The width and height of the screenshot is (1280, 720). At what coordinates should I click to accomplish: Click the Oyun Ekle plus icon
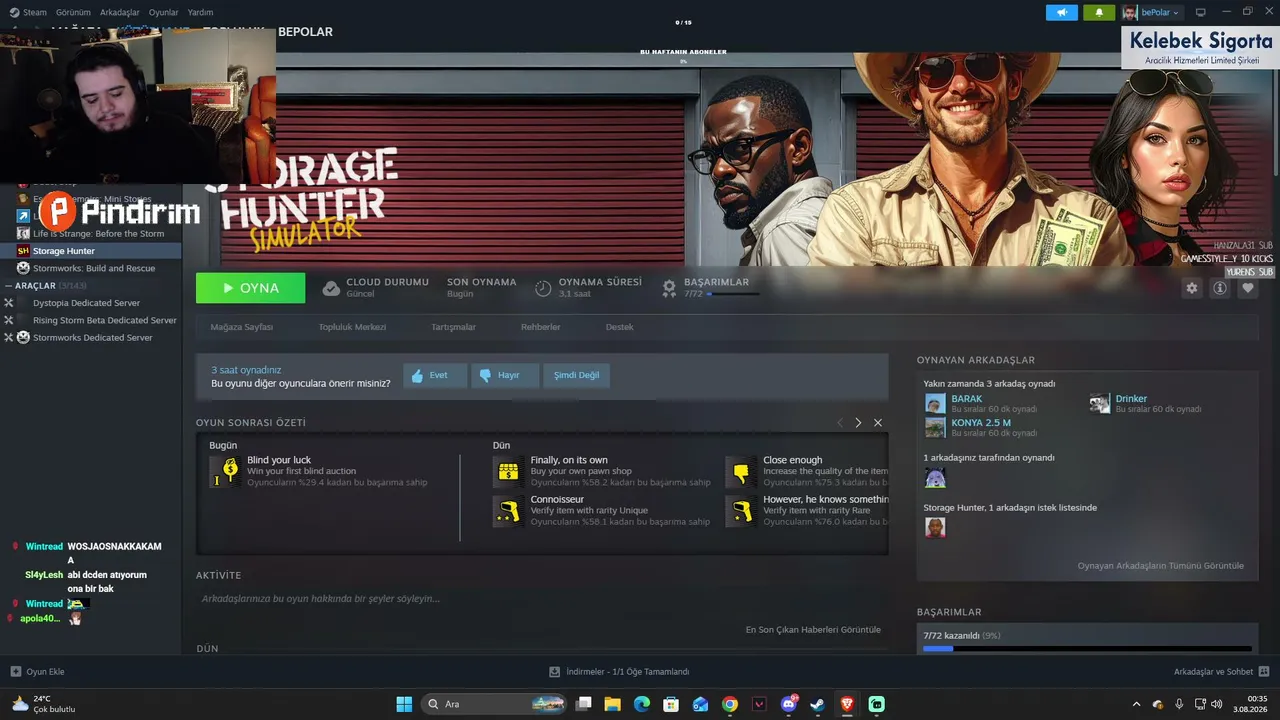click(x=15, y=672)
